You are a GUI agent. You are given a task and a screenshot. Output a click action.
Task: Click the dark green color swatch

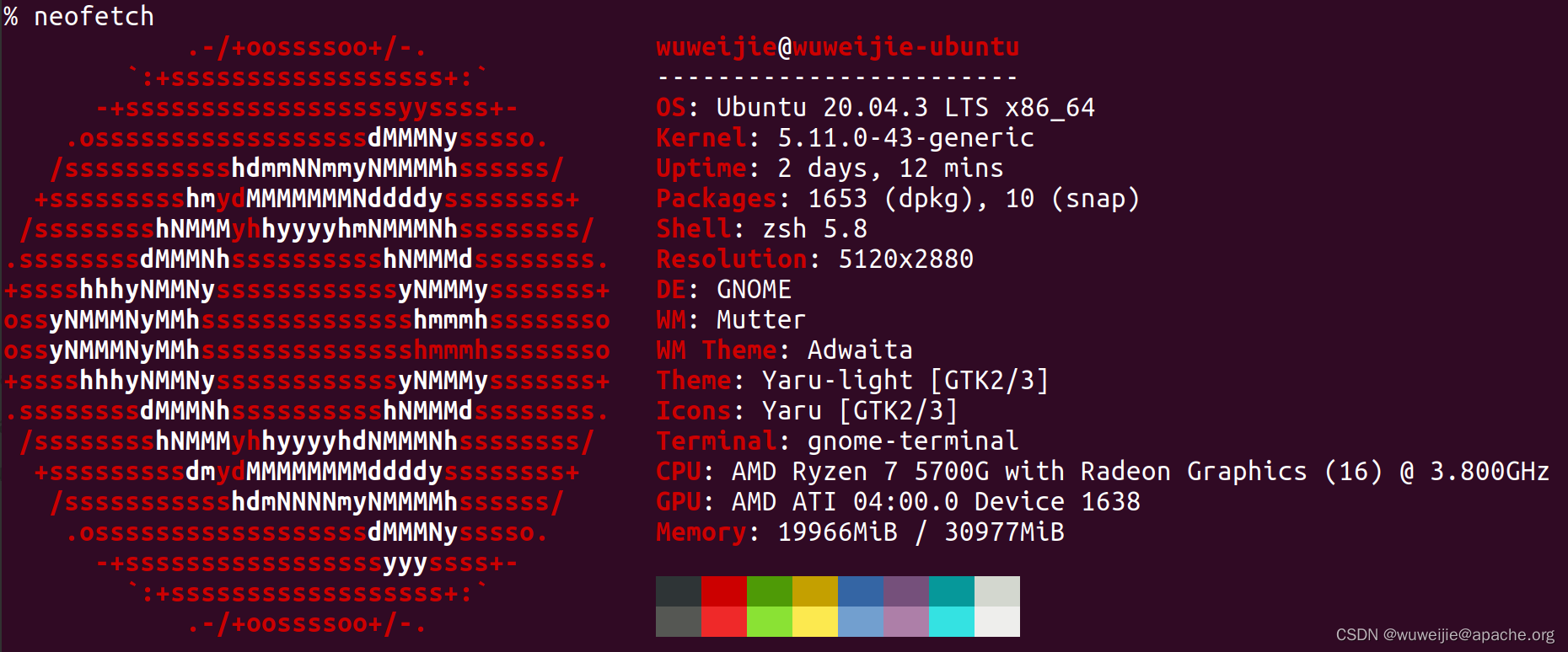770,591
